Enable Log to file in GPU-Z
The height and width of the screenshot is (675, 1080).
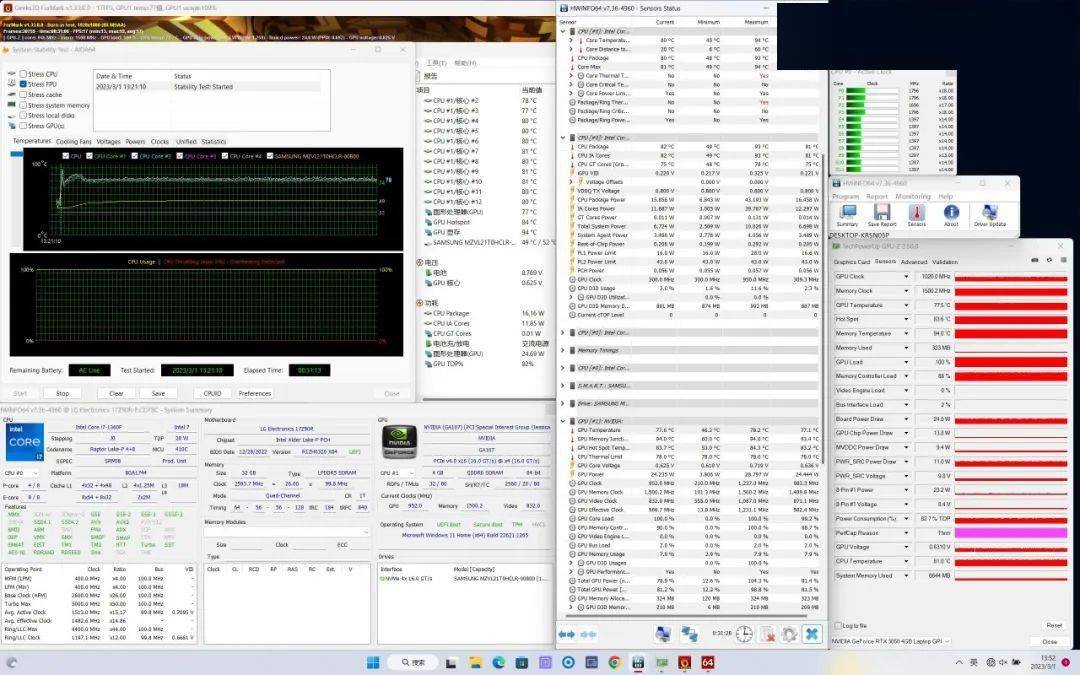[836, 625]
